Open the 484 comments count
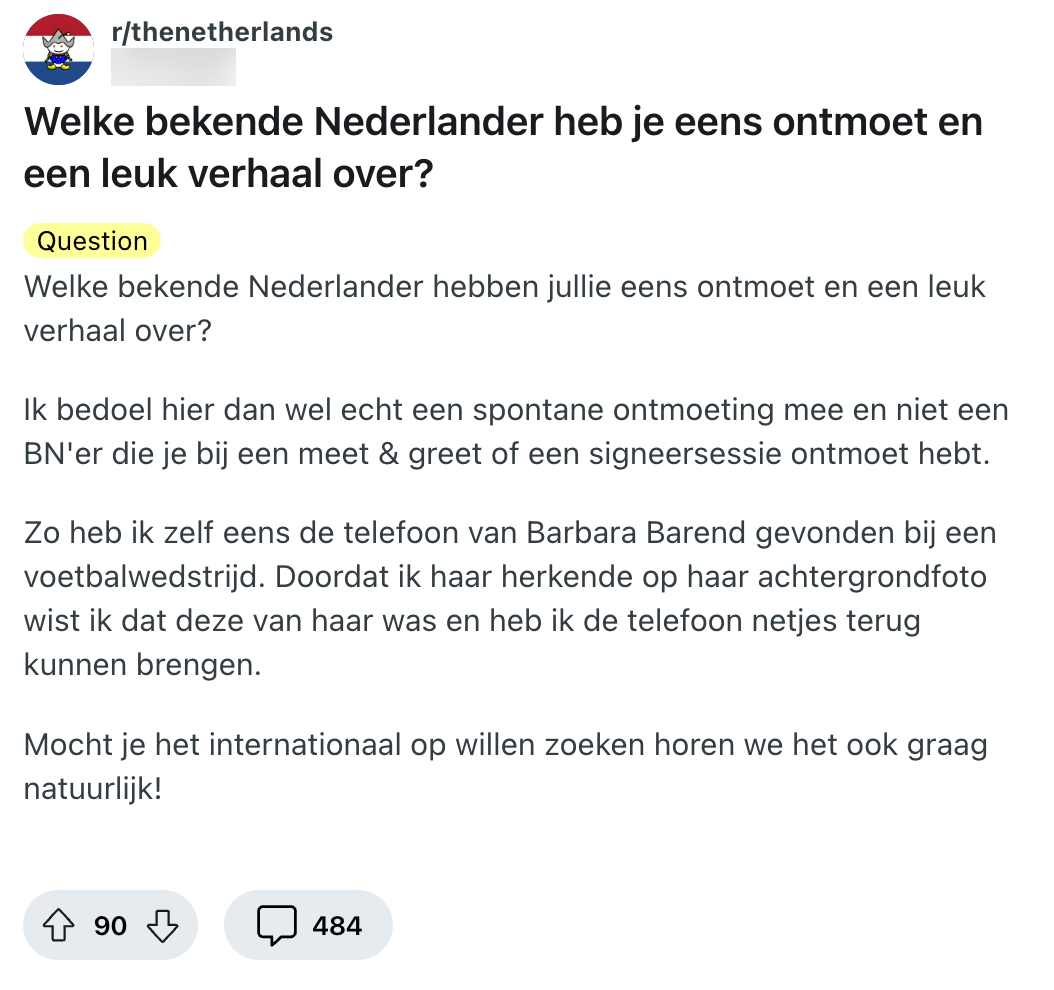This screenshot has height=990, width=1054. pyautogui.click(x=336, y=926)
